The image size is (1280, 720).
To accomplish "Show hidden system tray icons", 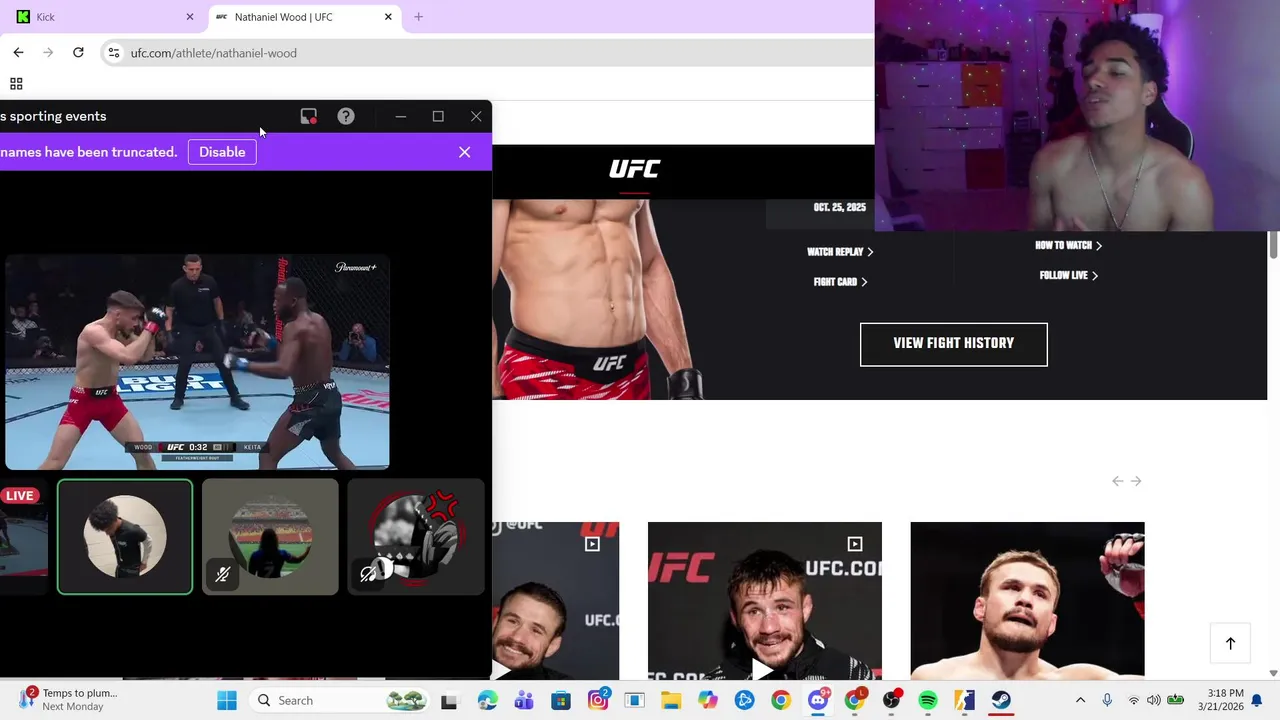I will (x=1080, y=700).
